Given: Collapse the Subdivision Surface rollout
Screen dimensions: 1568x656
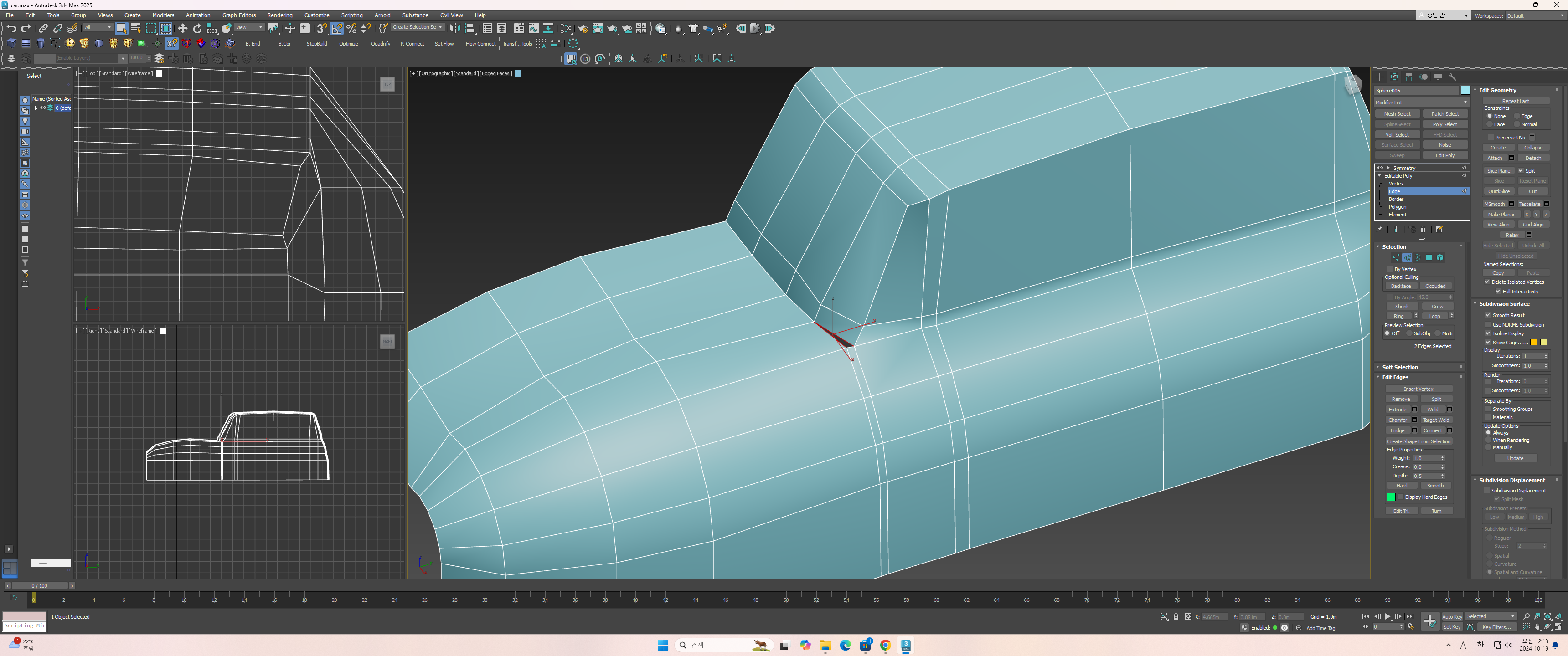Looking at the screenshot, I should [1504, 304].
